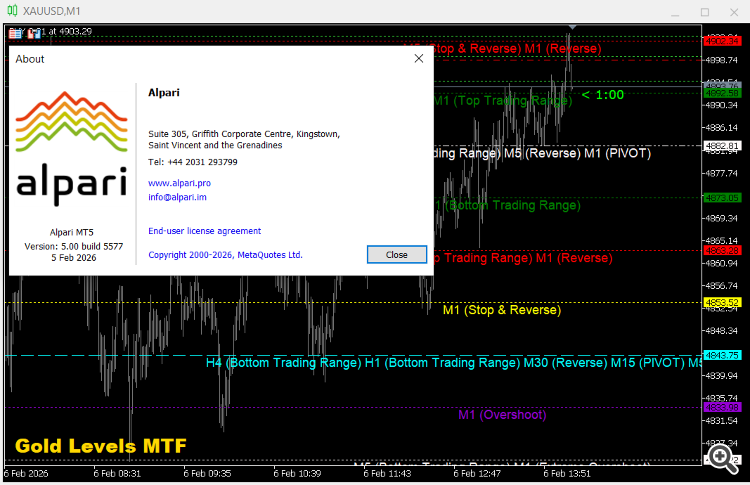Click the purple 4833.98 price label
The width and height of the screenshot is (750, 485).
coord(722,407)
